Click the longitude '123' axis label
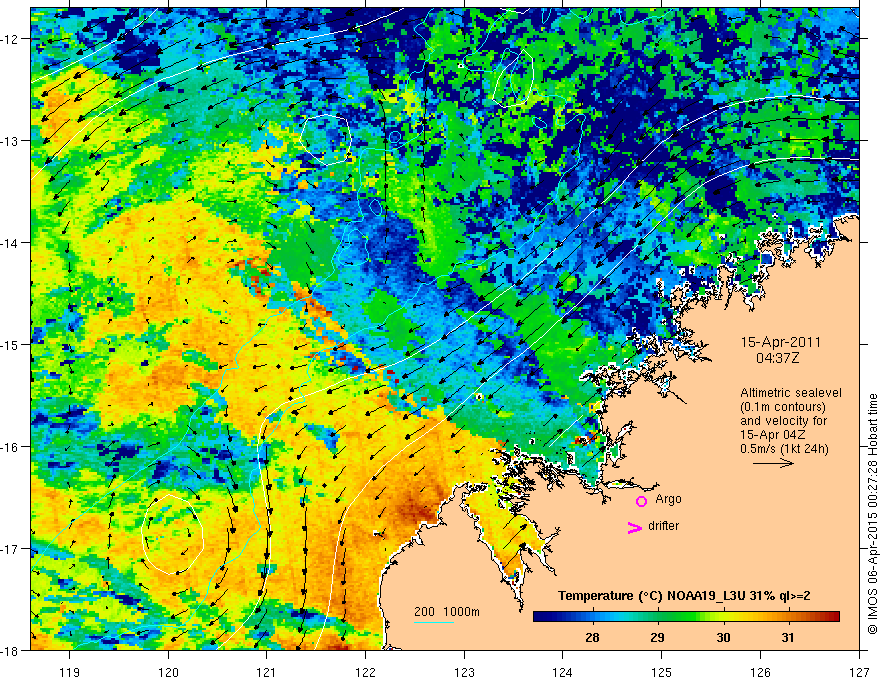This screenshot has width=880, height=680. pyautogui.click(x=464, y=672)
